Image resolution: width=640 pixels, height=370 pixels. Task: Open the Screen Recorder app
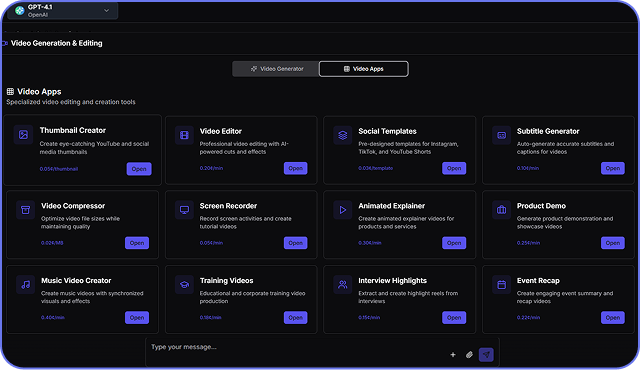click(296, 243)
